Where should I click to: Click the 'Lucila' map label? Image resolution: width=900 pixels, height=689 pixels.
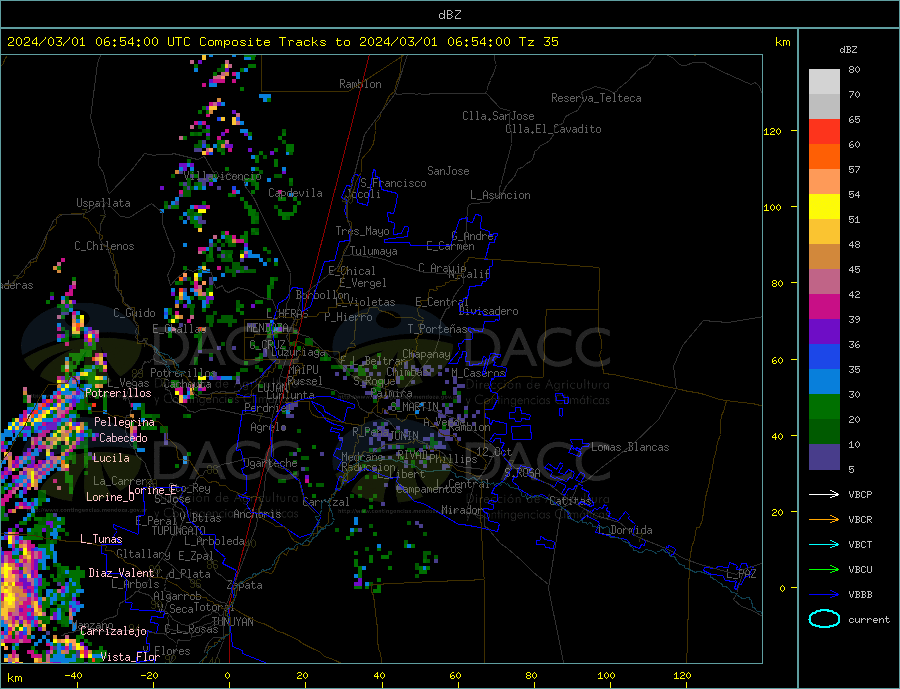pos(111,458)
